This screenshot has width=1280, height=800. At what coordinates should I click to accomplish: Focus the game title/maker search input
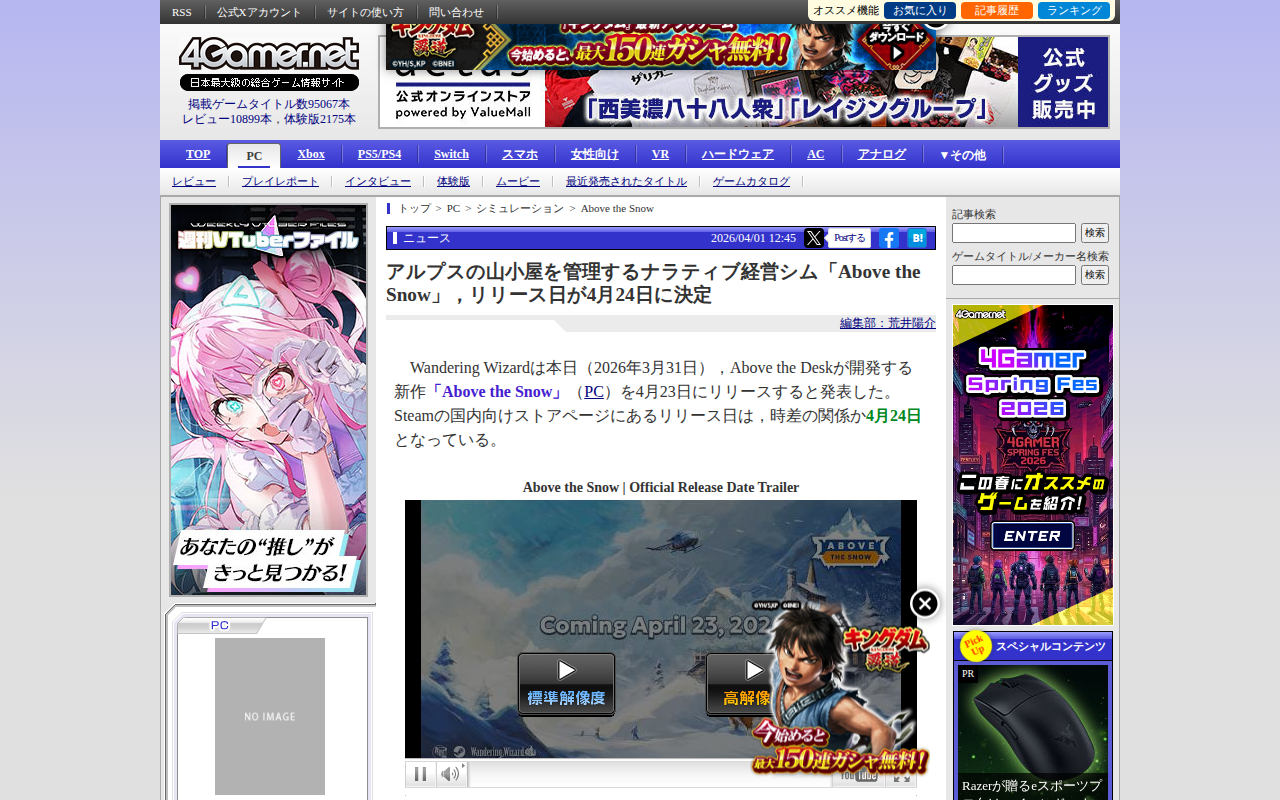pos(1014,275)
